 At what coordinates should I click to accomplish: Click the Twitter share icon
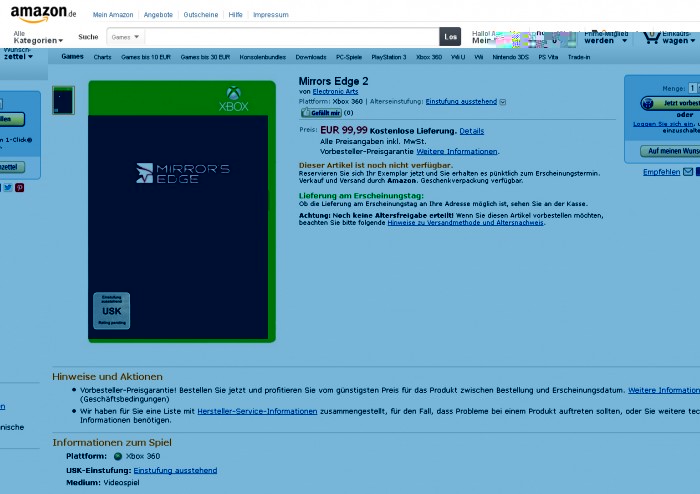coord(7,187)
